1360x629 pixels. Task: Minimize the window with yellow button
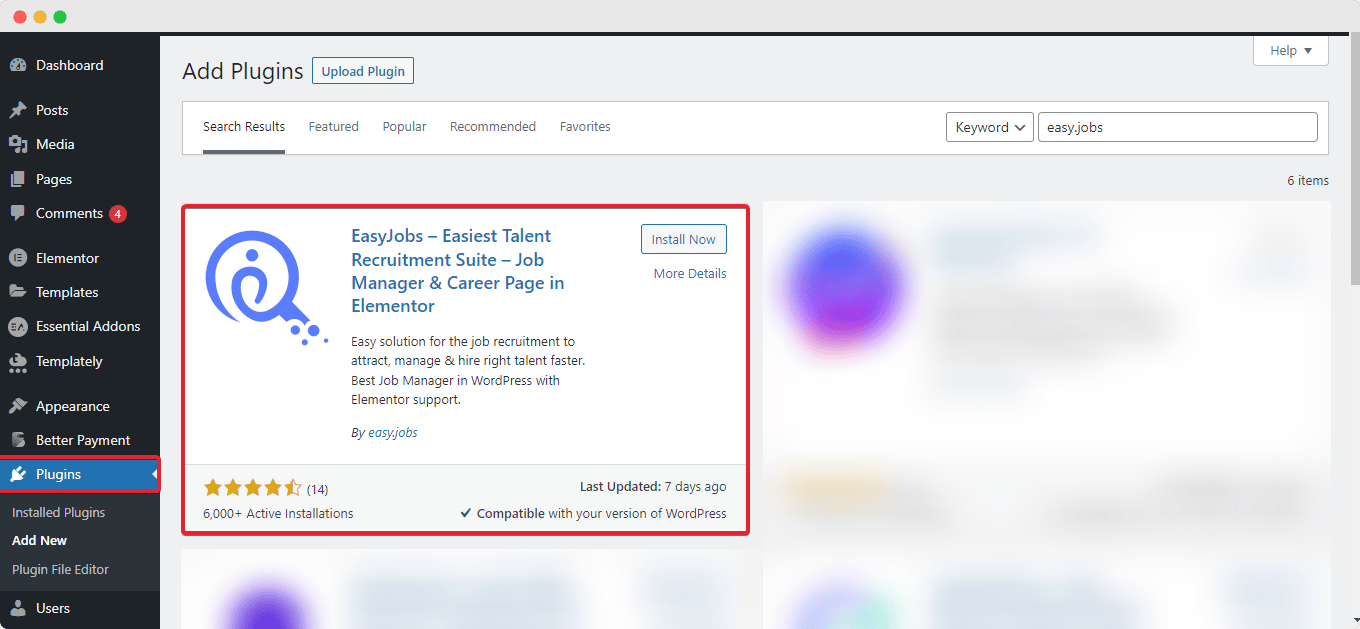click(40, 17)
